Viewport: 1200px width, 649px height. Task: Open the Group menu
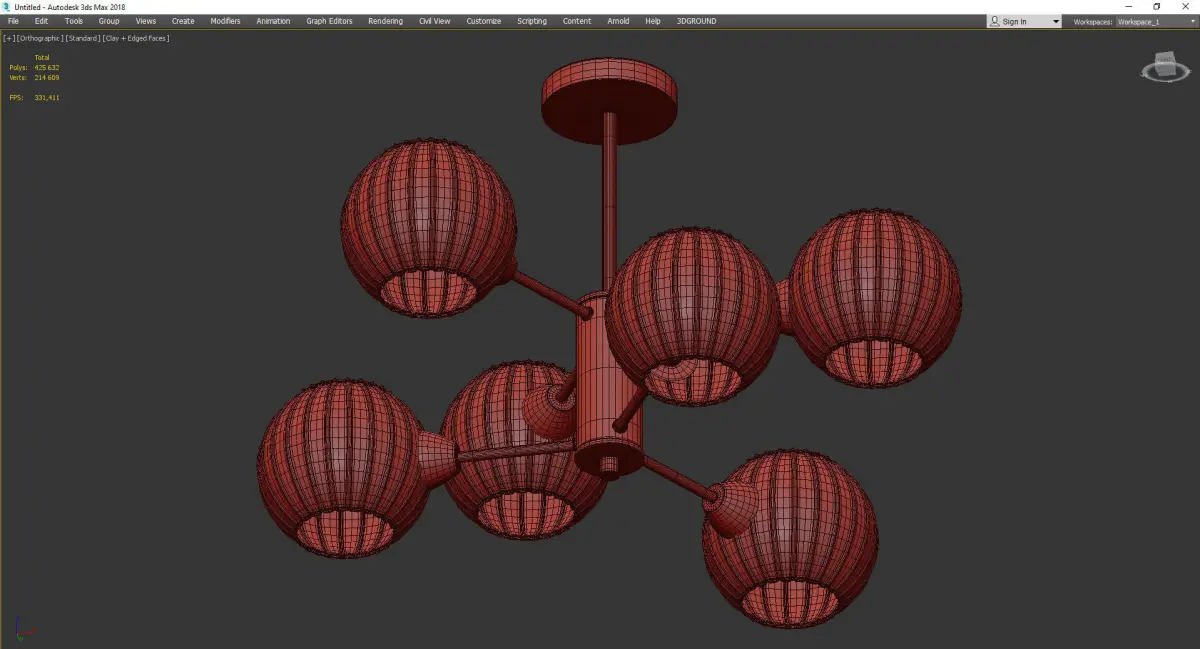[x=109, y=21]
